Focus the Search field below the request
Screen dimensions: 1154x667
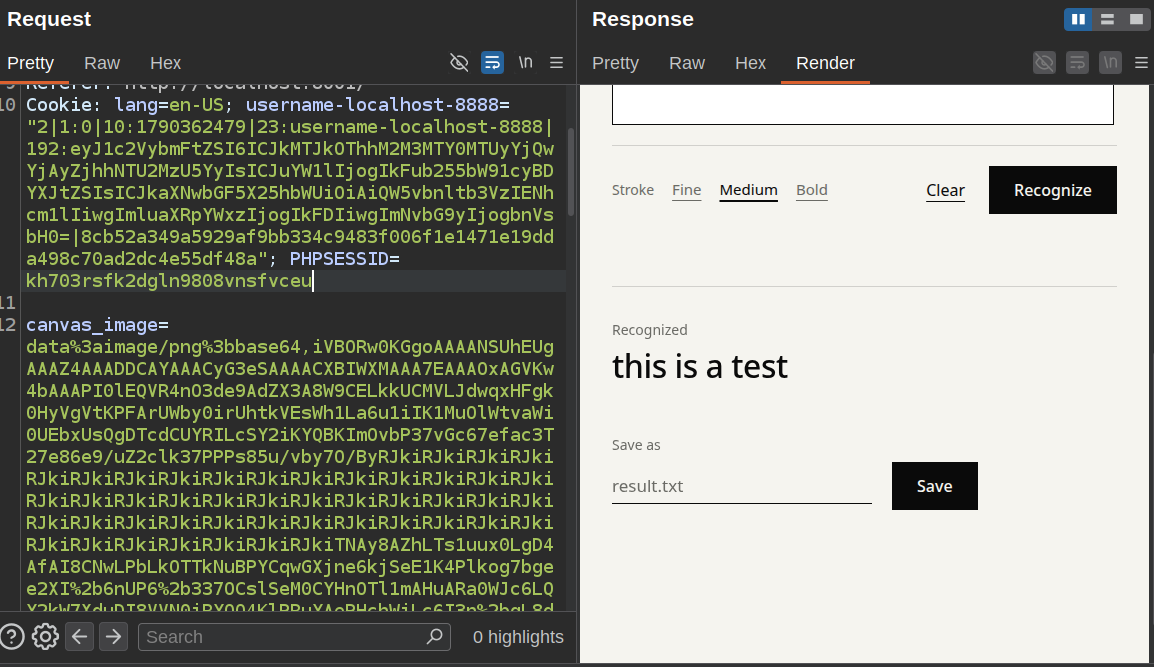coord(294,637)
